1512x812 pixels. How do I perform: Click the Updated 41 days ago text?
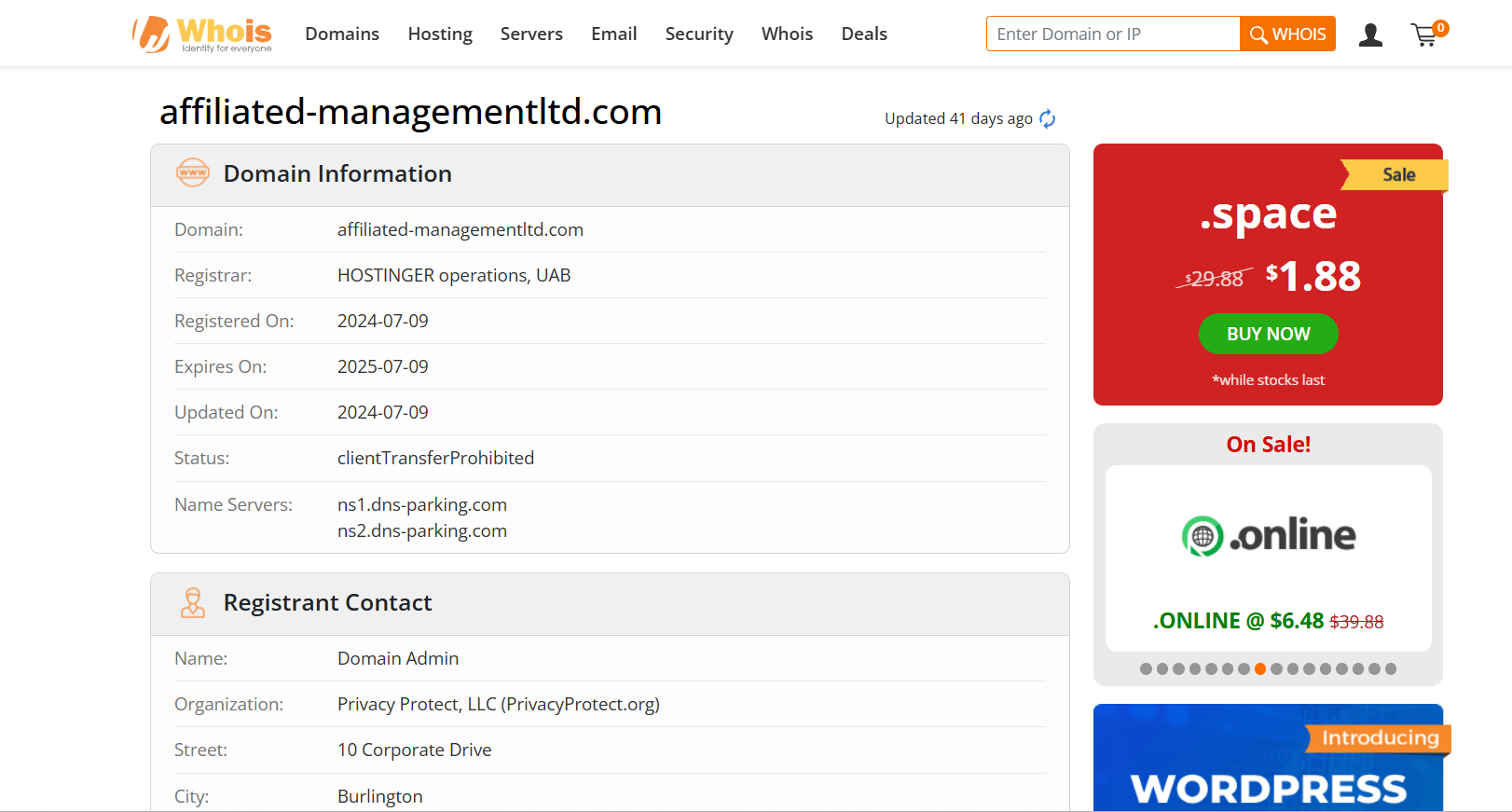click(x=958, y=118)
